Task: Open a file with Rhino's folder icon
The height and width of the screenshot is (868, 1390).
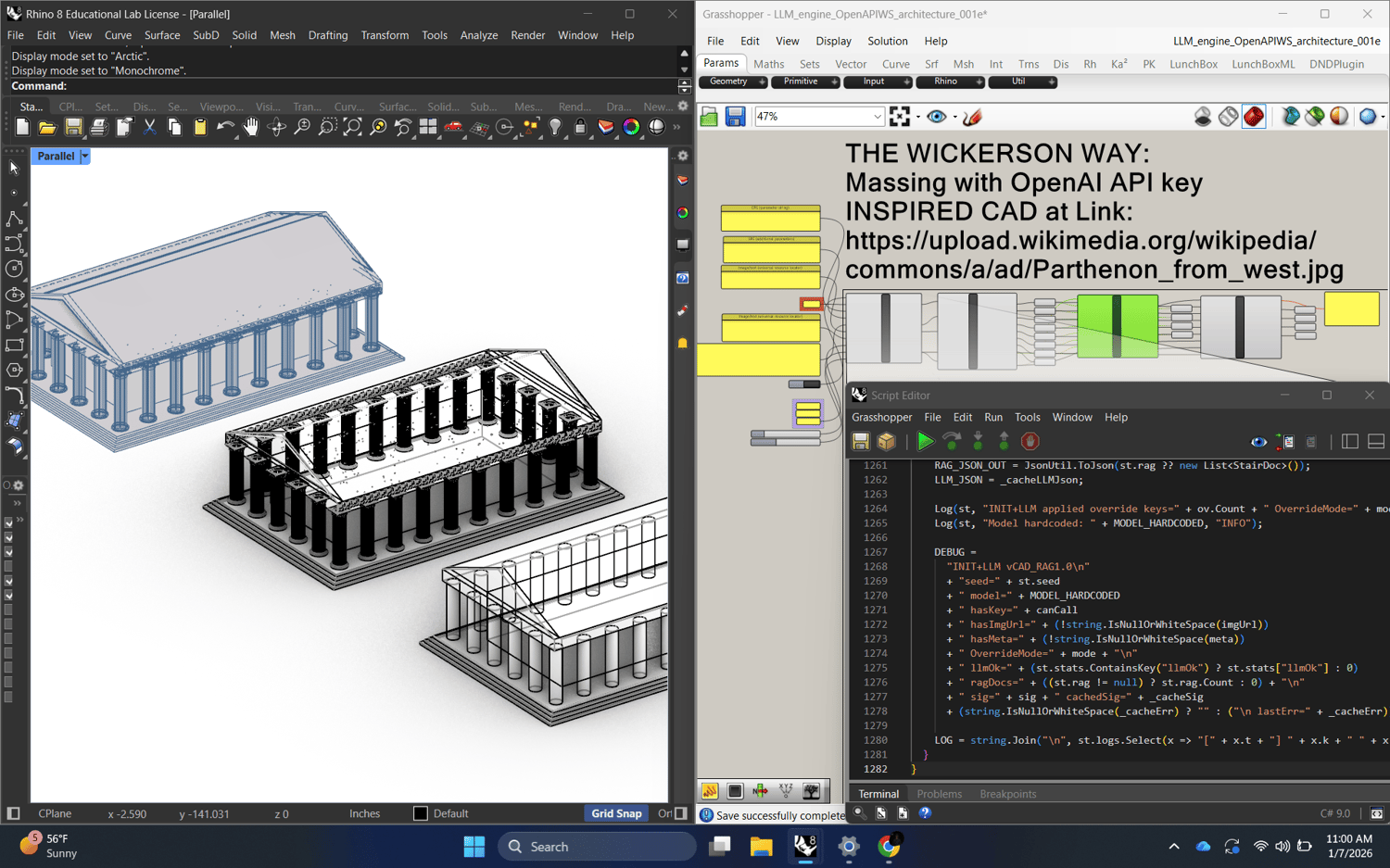Action: click(47, 128)
